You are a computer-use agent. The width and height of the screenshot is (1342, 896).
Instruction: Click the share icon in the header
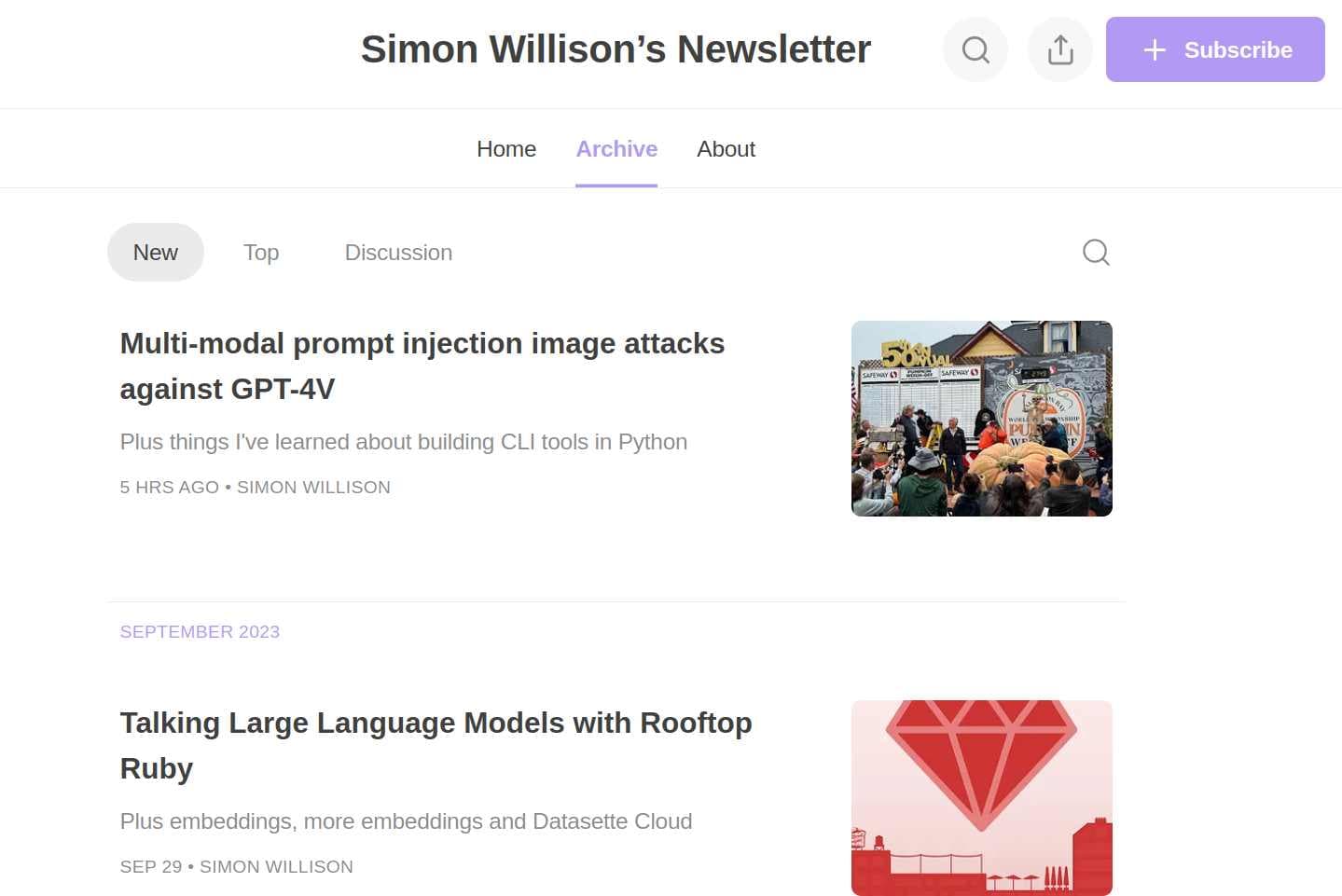pos(1059,49)
